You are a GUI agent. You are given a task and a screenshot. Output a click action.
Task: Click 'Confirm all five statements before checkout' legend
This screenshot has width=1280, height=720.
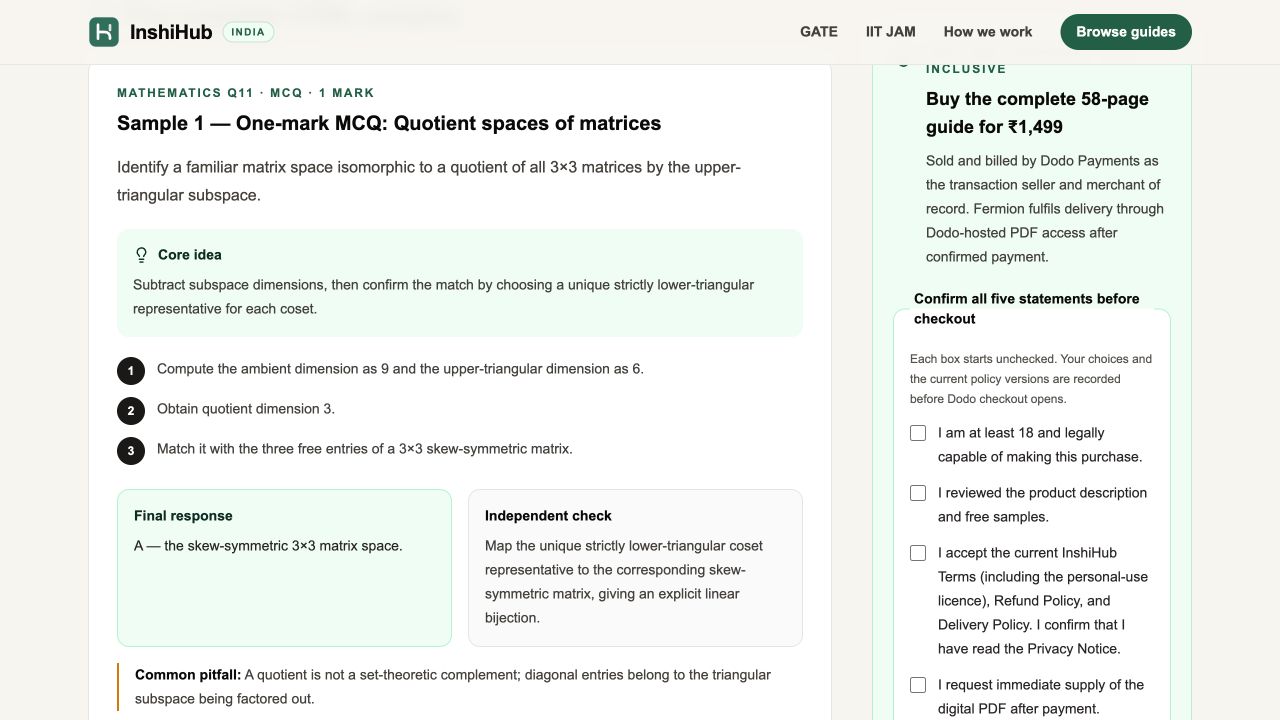[1027, 309]
